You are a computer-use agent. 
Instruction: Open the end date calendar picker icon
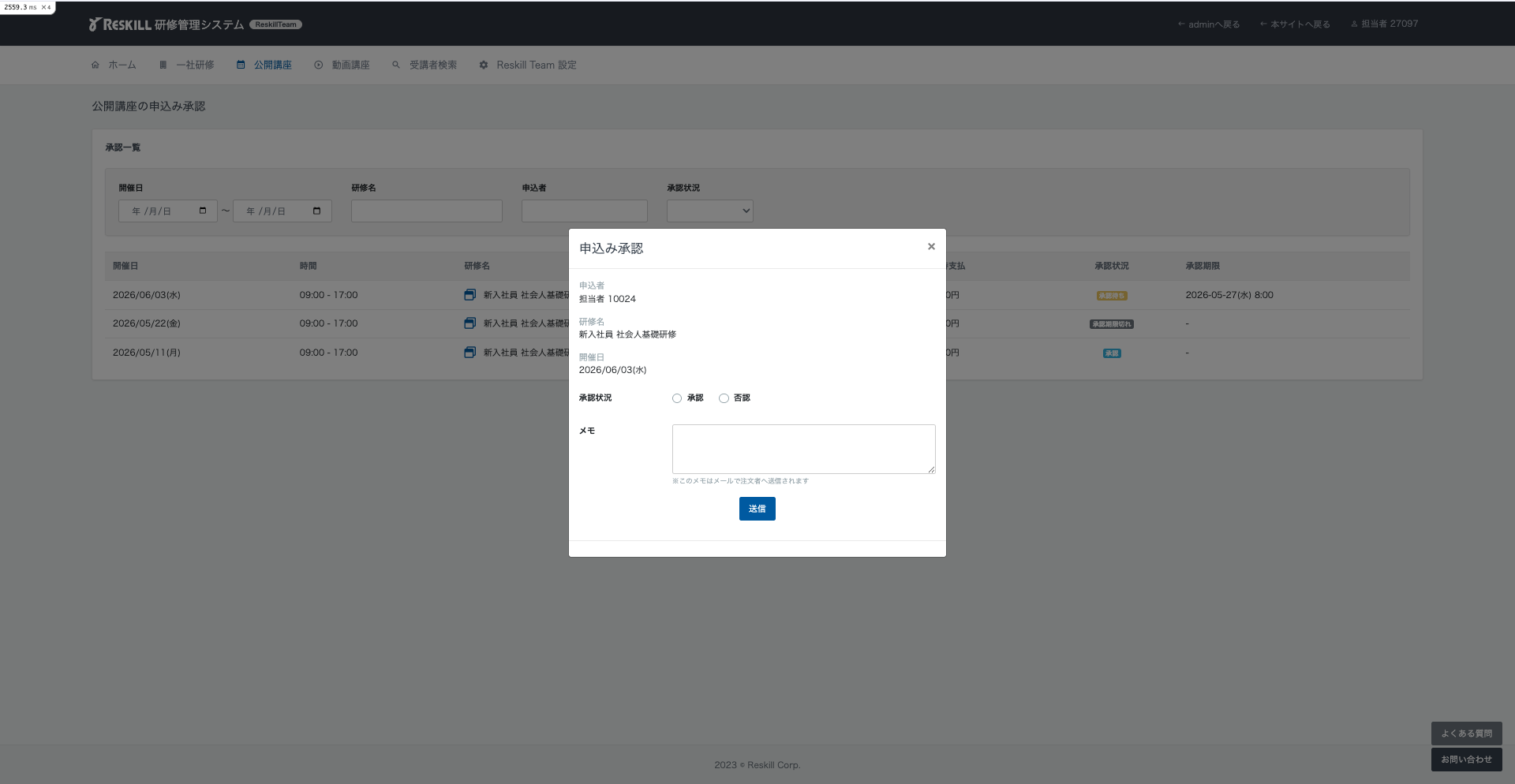point(316,211)
